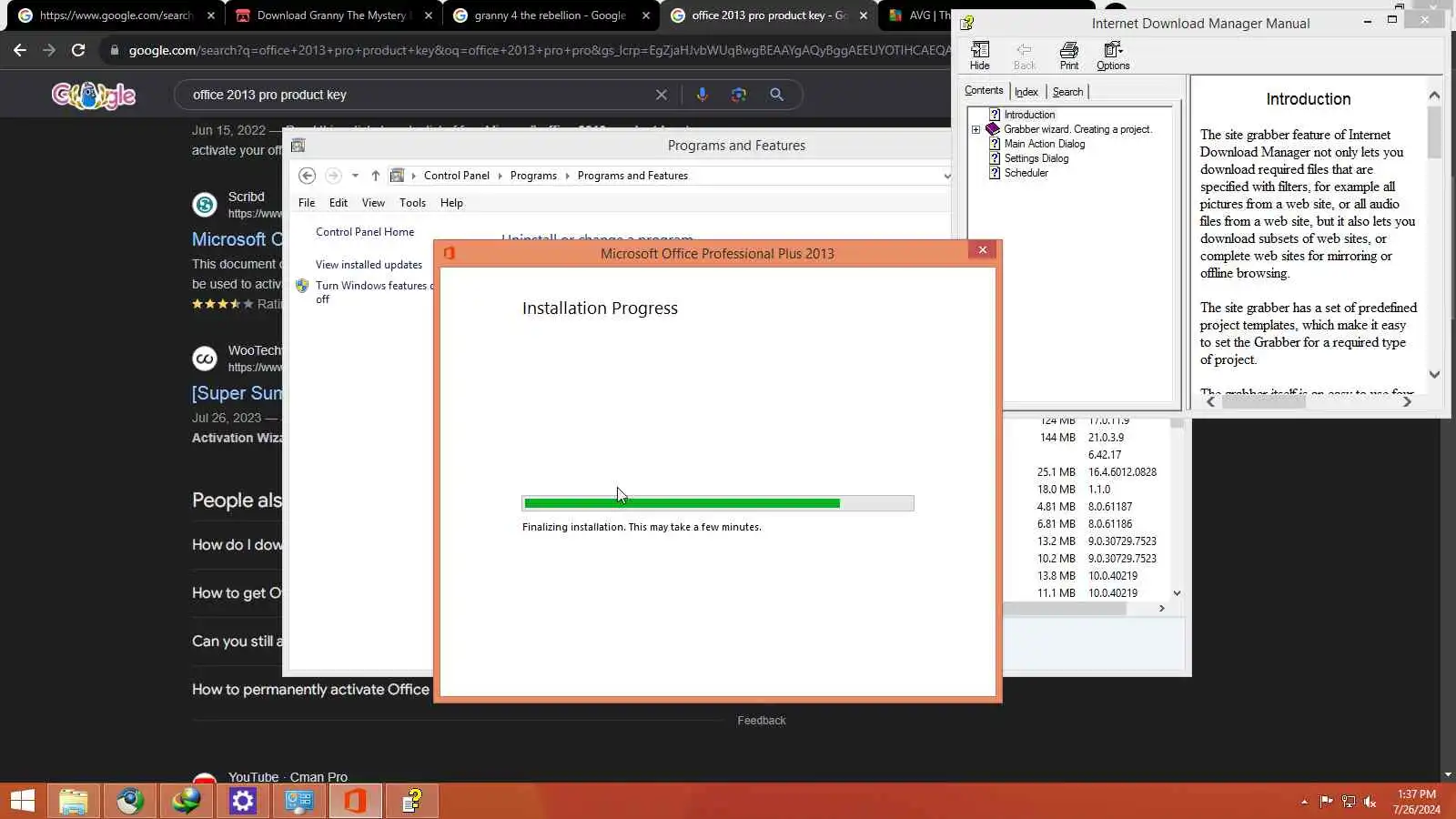Show hidden tray icons arrow
Screen dimensions: 1456x819
(1304, 802)
